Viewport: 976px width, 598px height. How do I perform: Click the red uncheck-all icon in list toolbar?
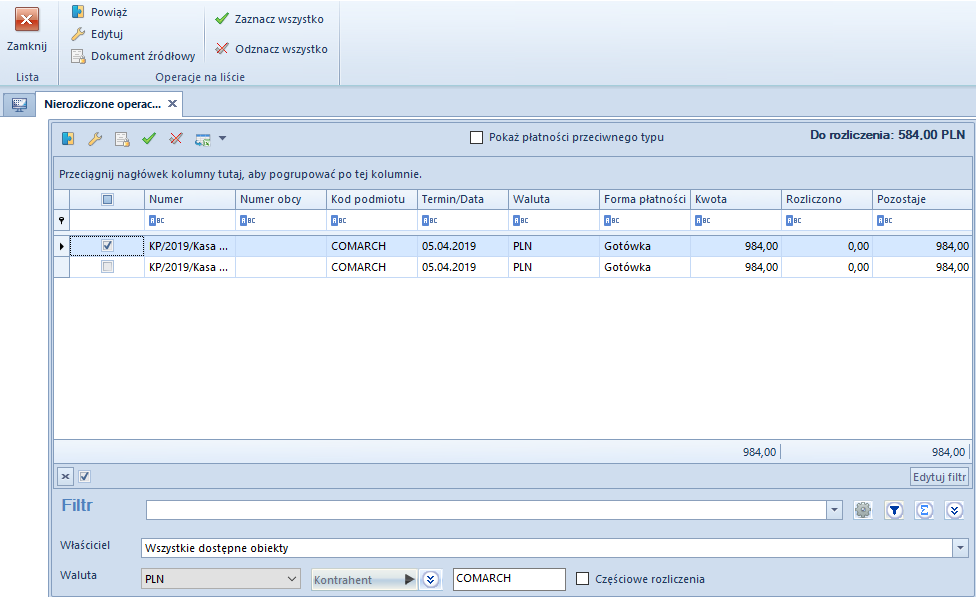[176, 138]
